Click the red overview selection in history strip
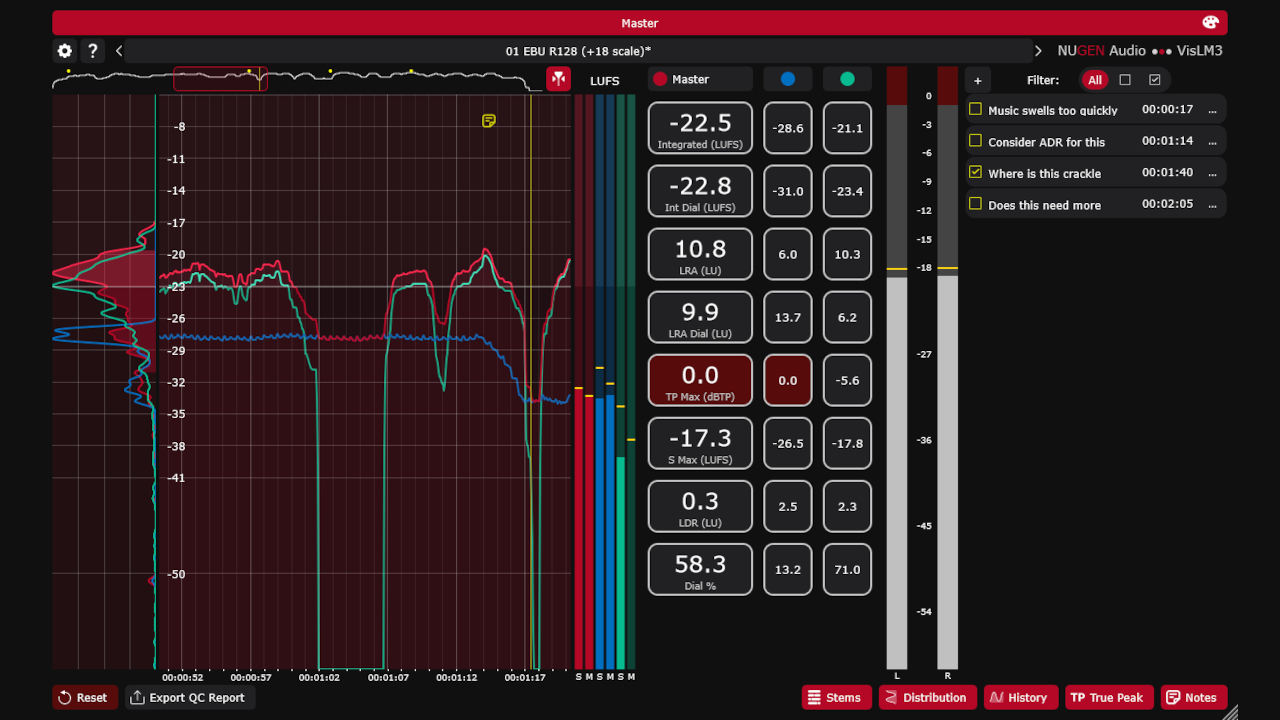This screenshot has height=720, width=1280. (220, 79)
